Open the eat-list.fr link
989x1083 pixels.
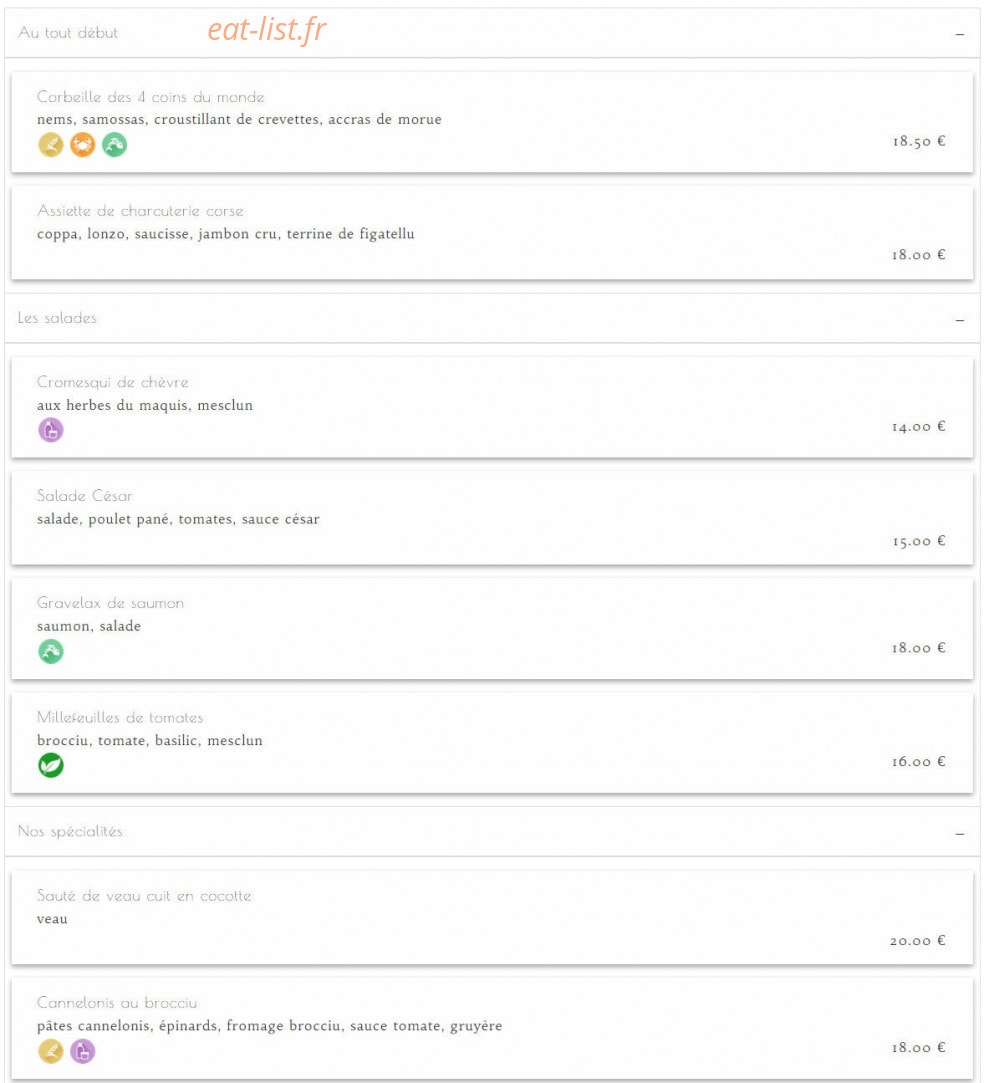267,30
